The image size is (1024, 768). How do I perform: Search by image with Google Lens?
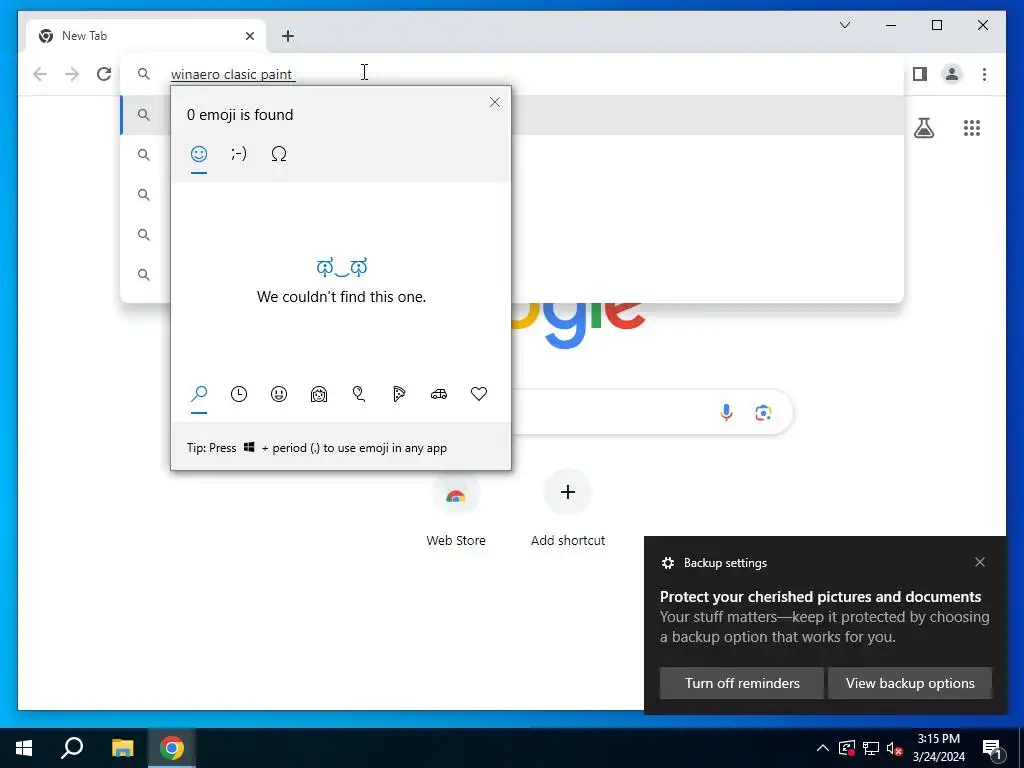tap(763, 412)
